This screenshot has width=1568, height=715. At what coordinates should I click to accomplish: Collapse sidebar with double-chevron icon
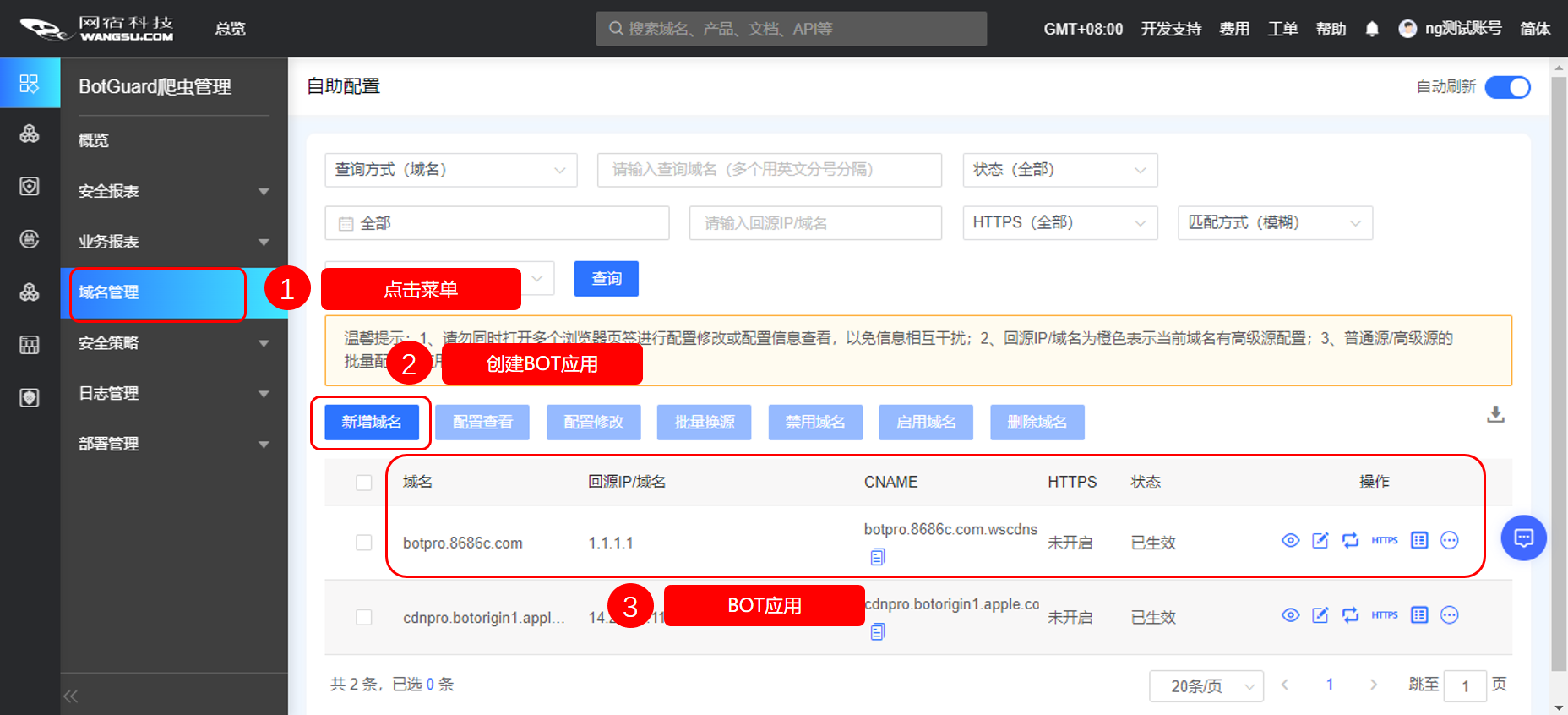(x=71, y=696)
